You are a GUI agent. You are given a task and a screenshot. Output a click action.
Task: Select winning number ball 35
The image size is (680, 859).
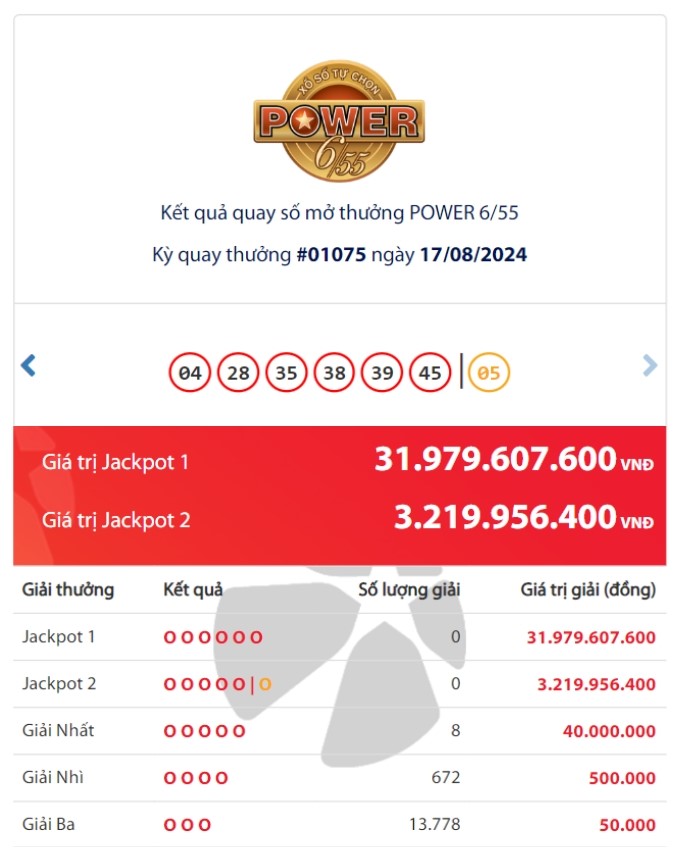pyautogui.click(x=286, y=373)
